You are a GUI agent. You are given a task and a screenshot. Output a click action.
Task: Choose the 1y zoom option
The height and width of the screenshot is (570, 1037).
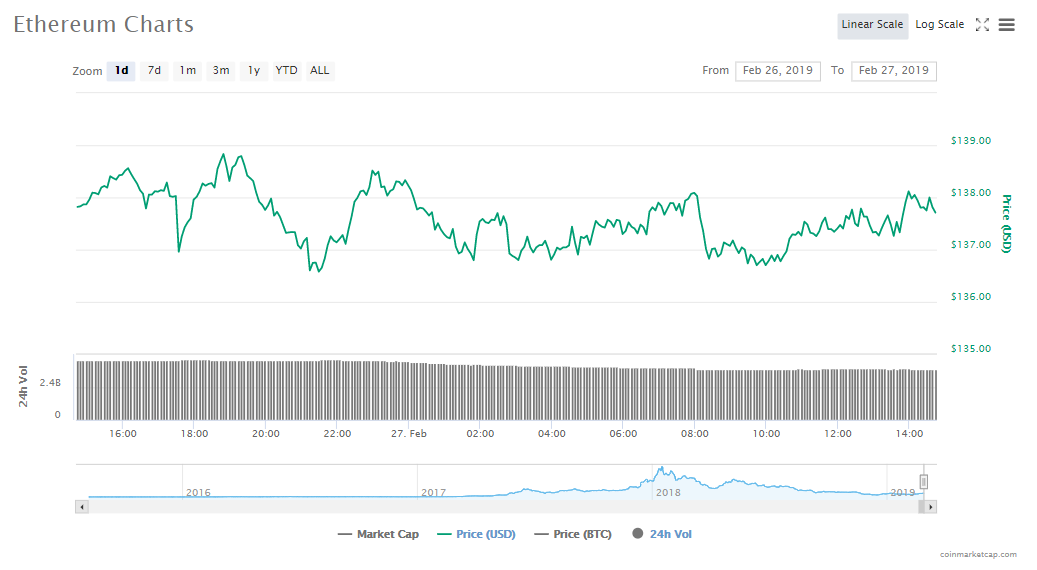click(x=254, y=71)
